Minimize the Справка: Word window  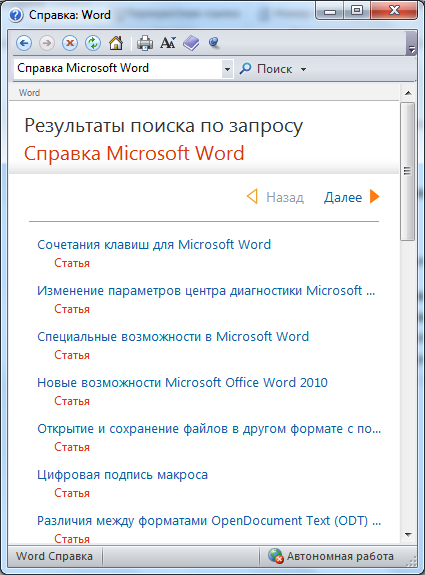[330, 11]
